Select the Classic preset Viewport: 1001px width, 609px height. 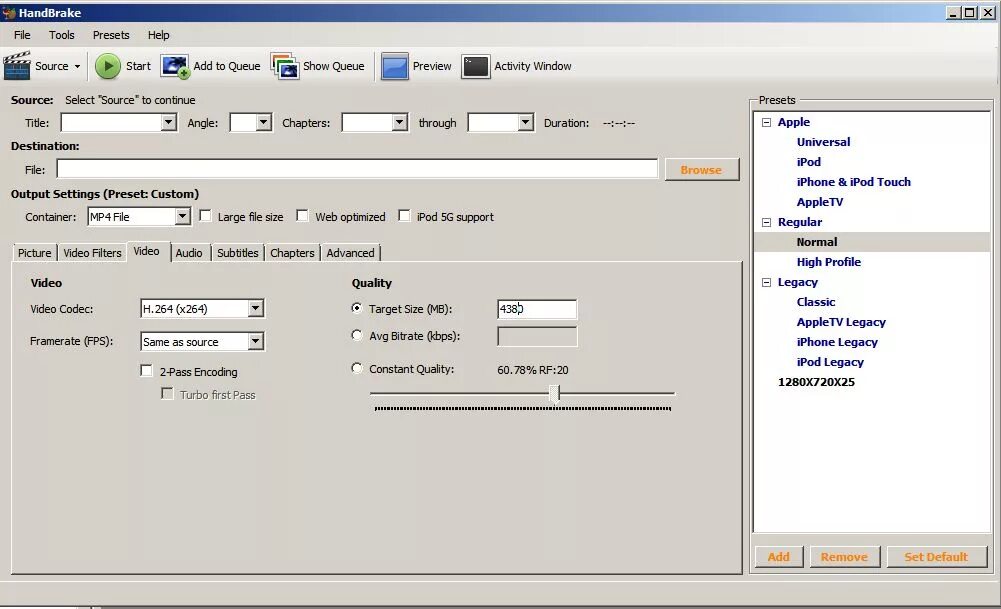pos(816,302)
